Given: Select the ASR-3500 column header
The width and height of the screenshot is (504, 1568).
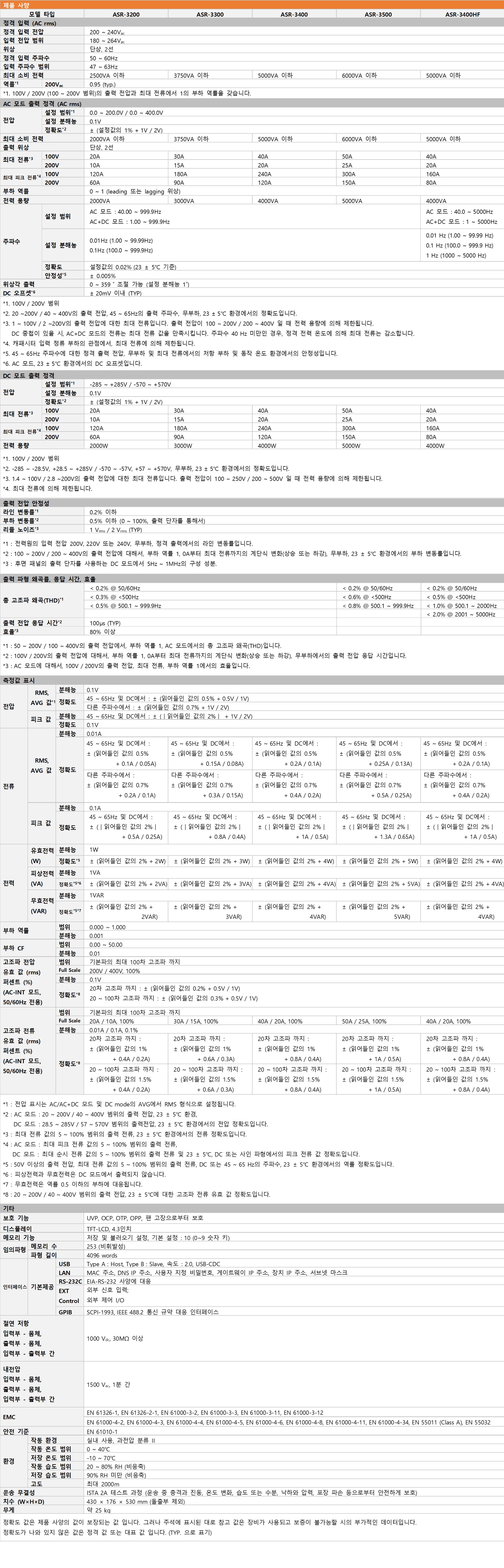Looking at the screenshot, I should (378, 14).
